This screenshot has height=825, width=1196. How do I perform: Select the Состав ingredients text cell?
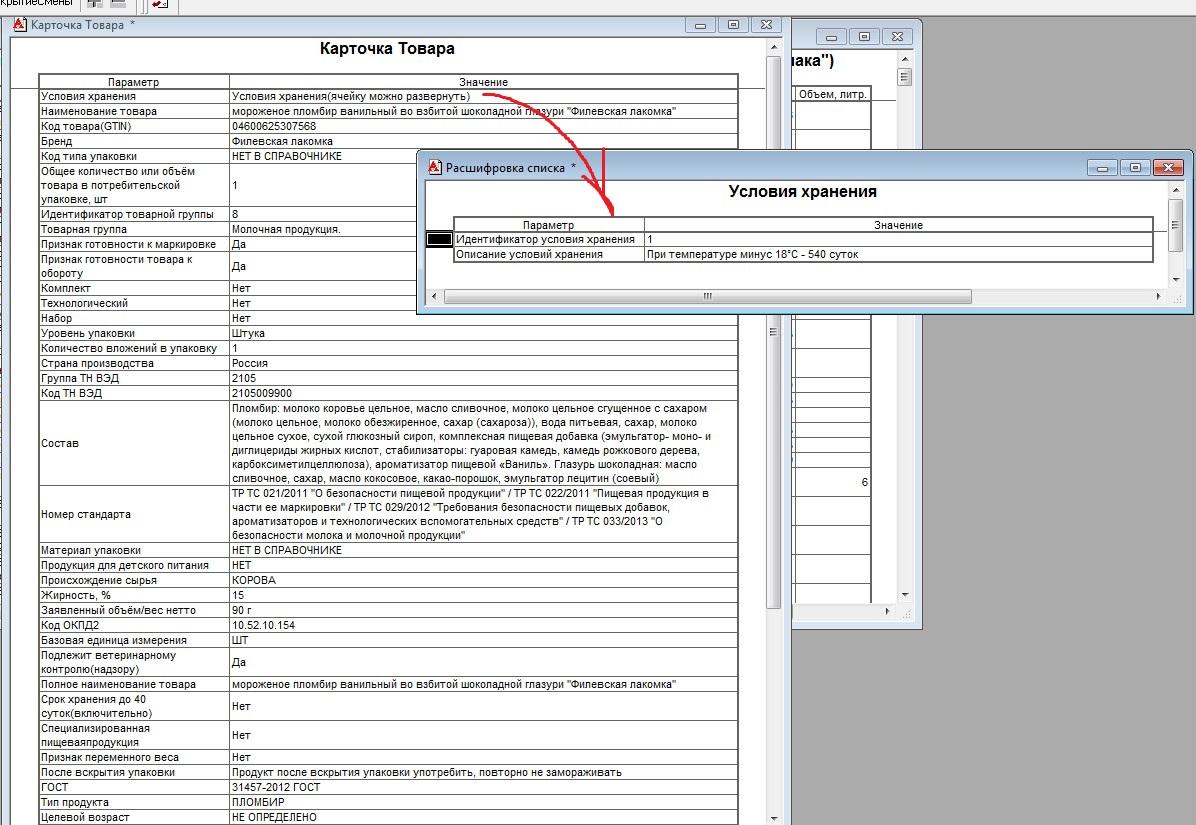pyautogui.click(x=470, y=443)
